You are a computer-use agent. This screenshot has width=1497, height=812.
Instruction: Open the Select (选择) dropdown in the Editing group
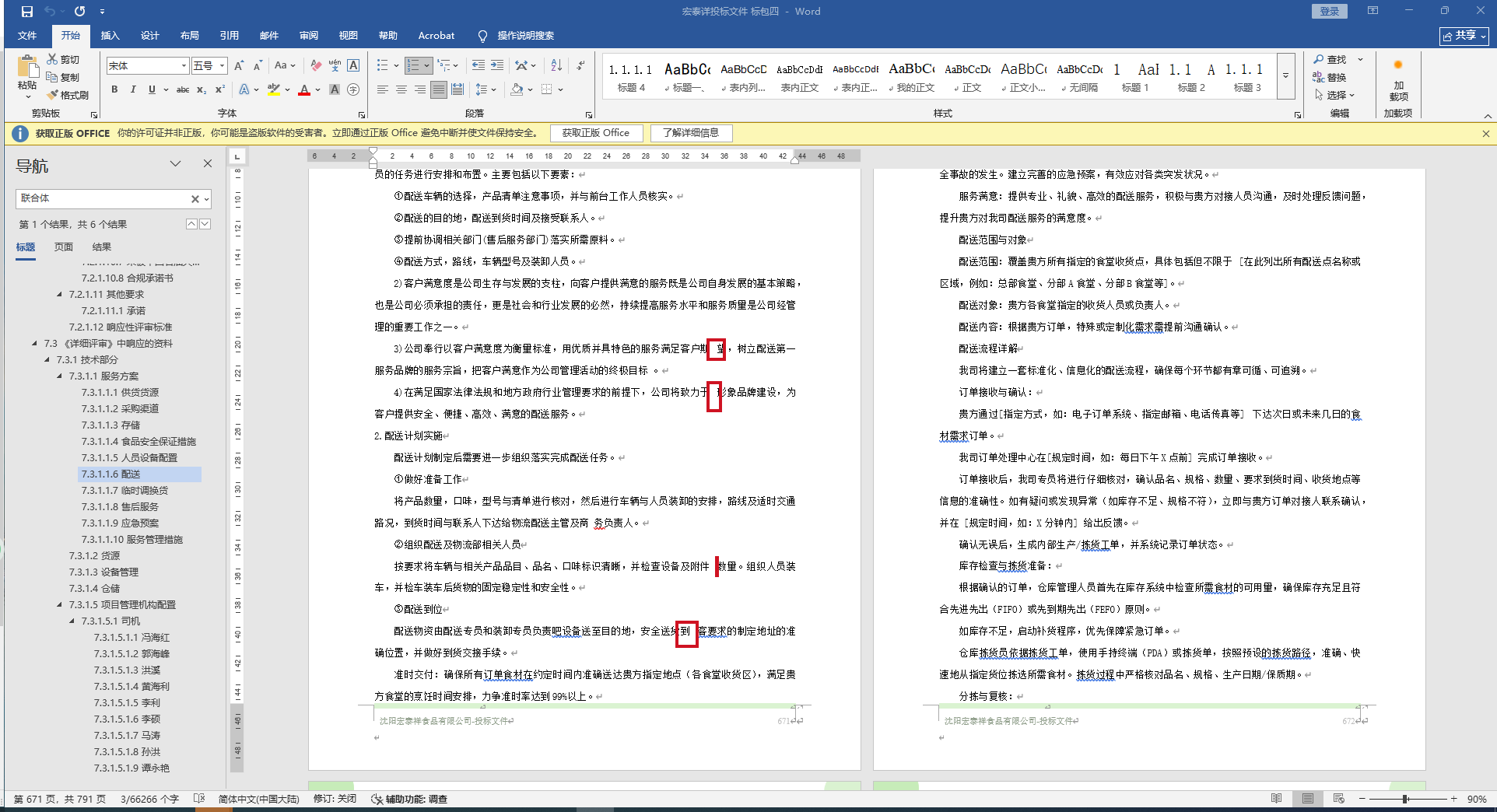1335,95
